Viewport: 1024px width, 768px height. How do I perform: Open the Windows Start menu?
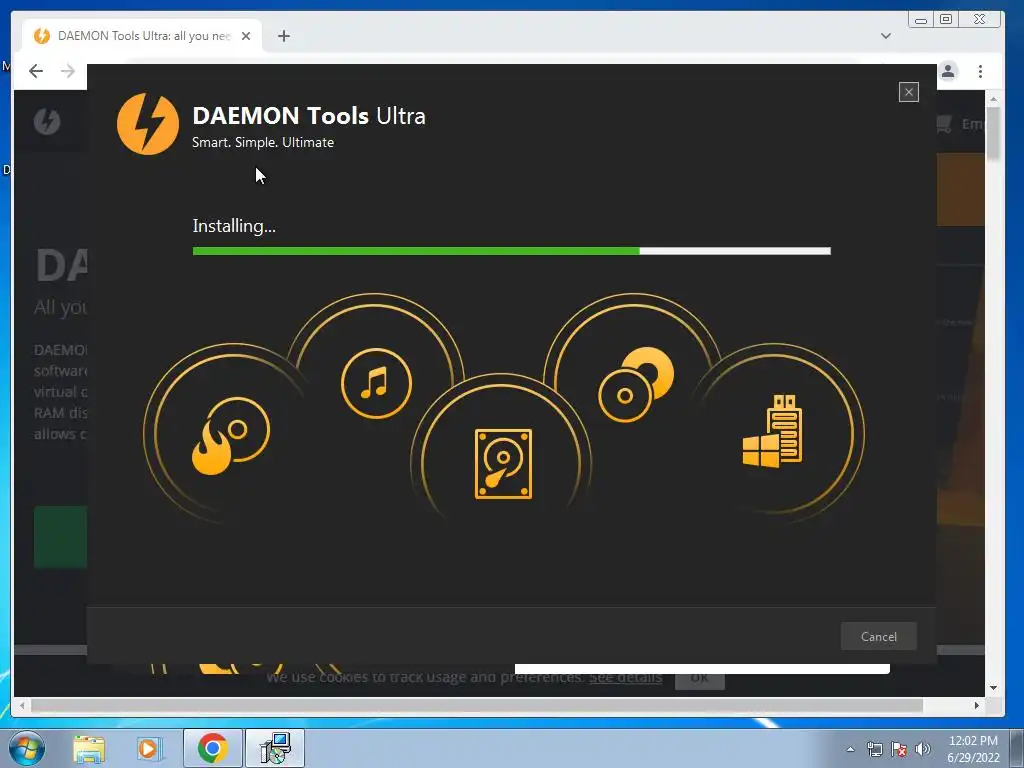tap(27, 748)
